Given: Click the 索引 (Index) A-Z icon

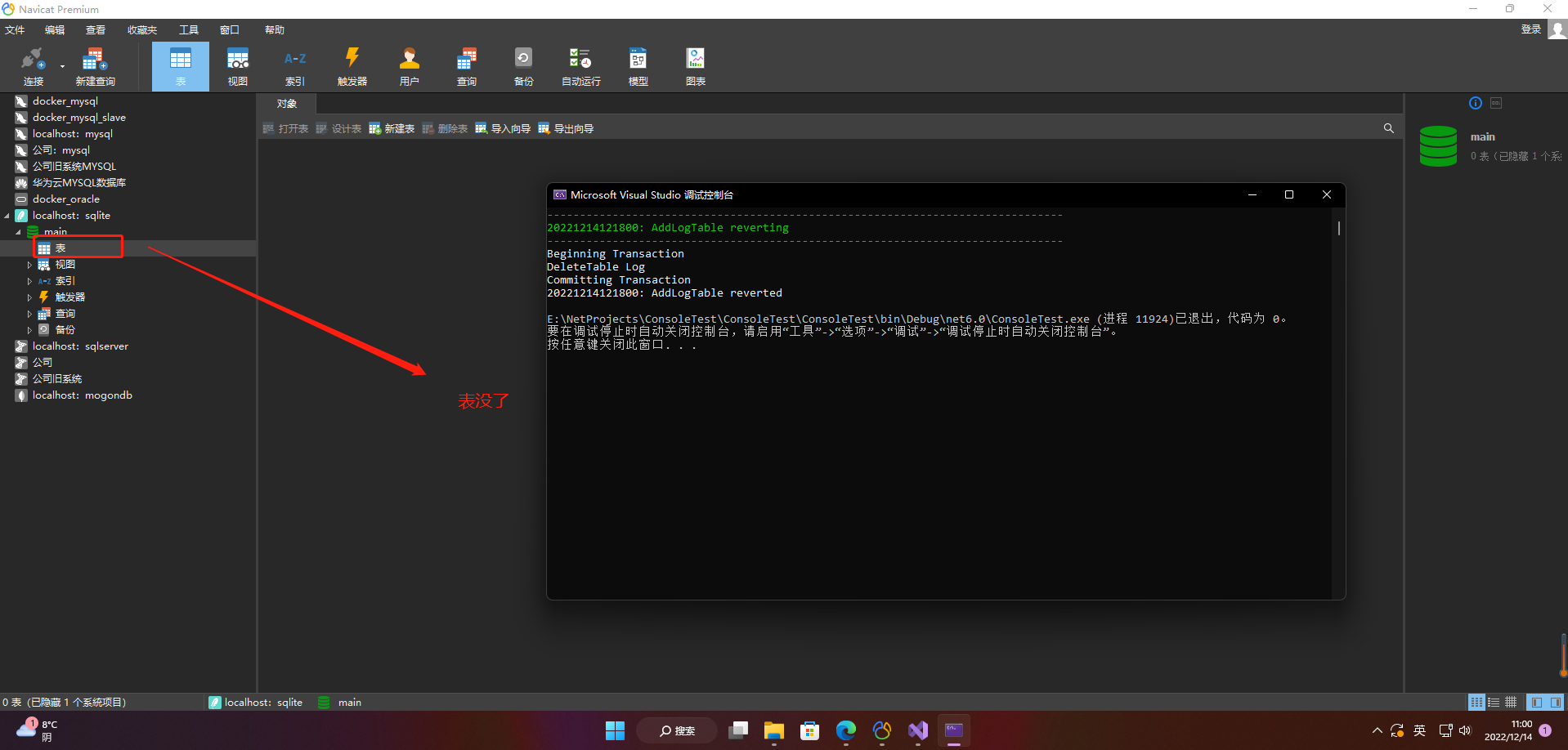Looking at the screenshot, I should pos(295,67).
